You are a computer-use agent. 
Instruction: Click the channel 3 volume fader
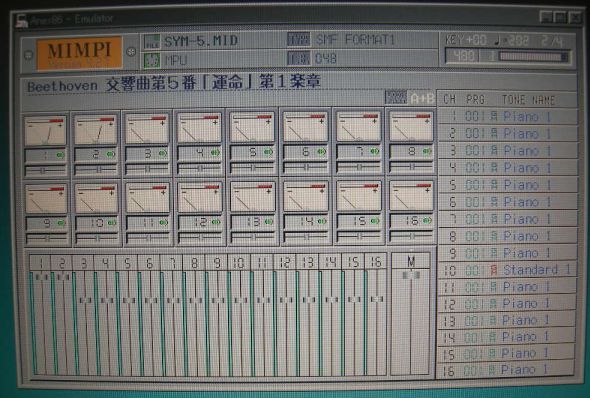85,300
